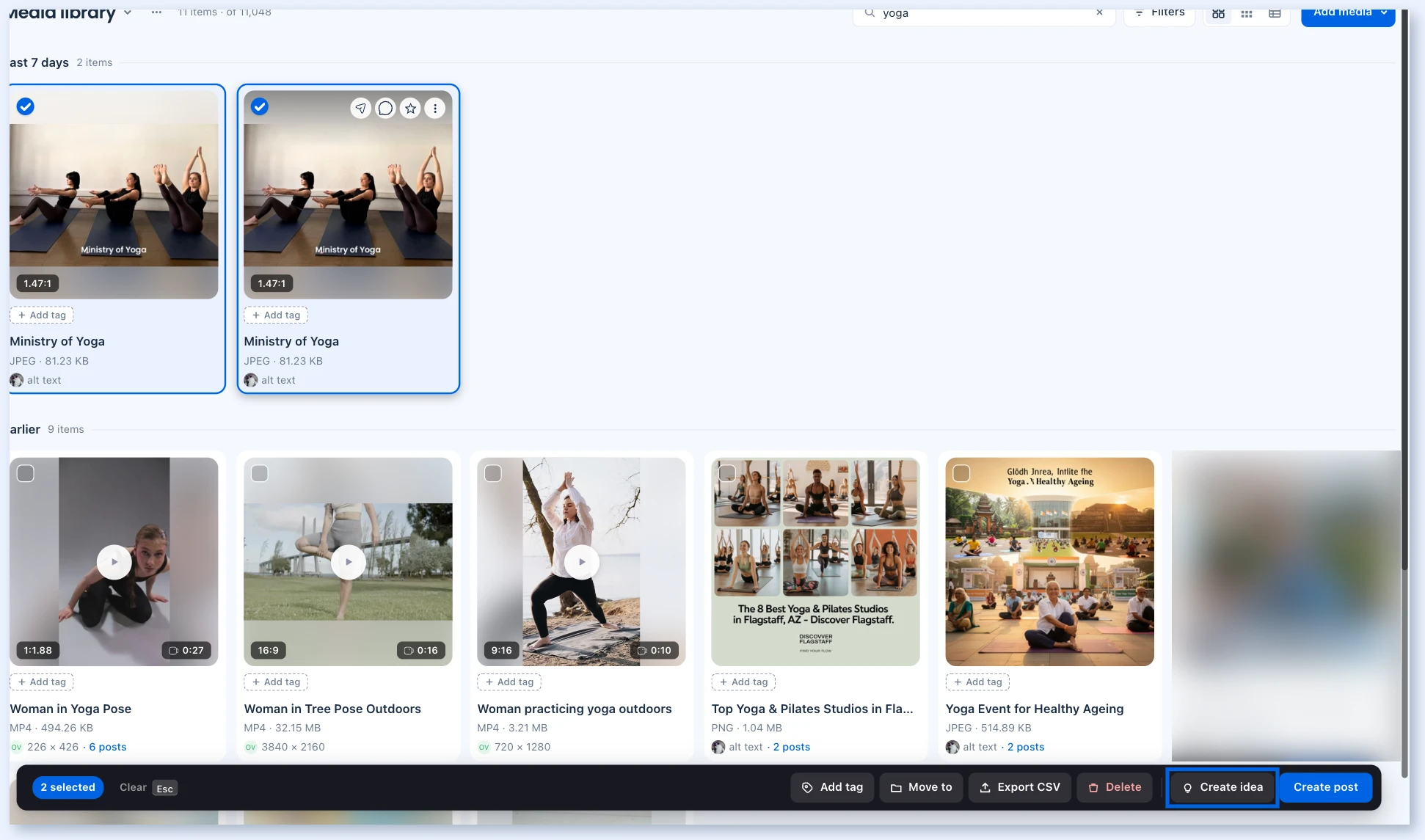This screenshot has height=840, width=1425.
Task: Star the second Ministry of Yoga image
Action: tap(410, 108)
